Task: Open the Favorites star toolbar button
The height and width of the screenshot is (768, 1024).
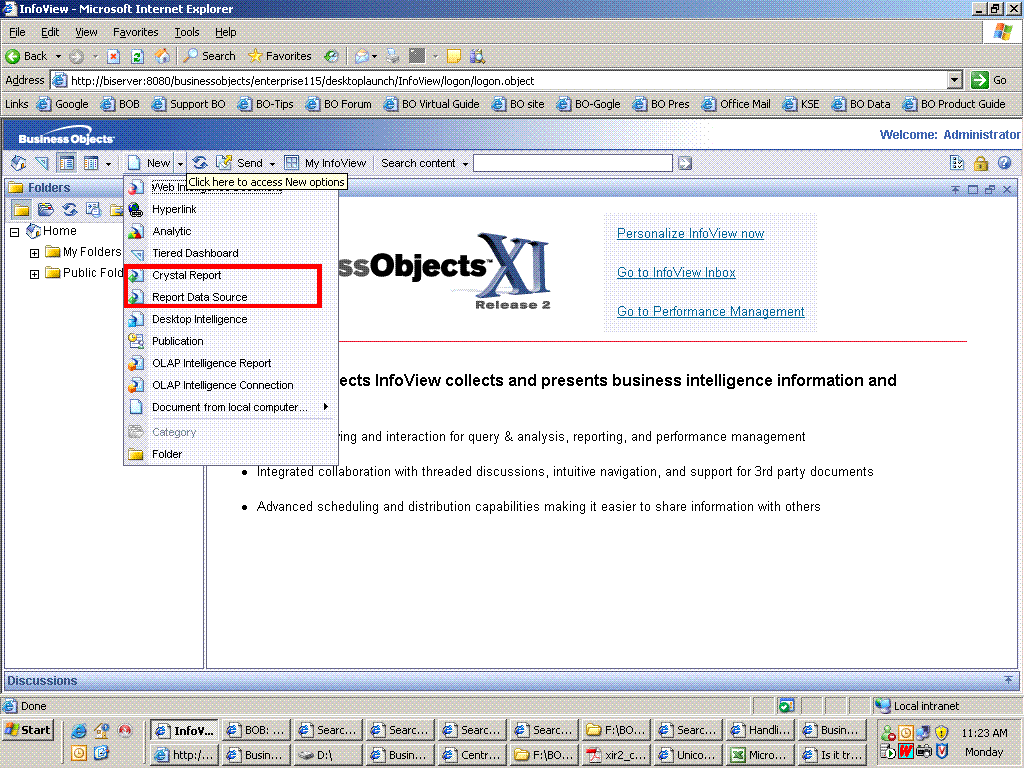Action: 280,56
